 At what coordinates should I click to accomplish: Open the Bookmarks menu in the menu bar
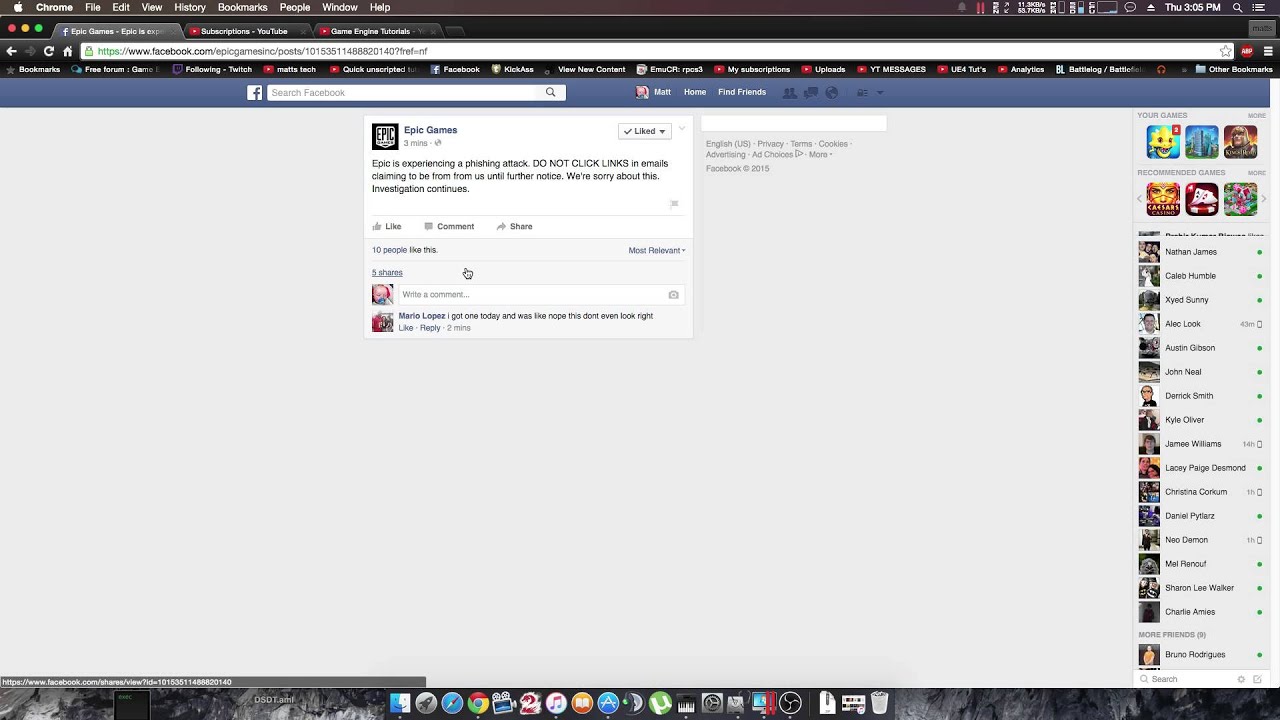(242, 7)
